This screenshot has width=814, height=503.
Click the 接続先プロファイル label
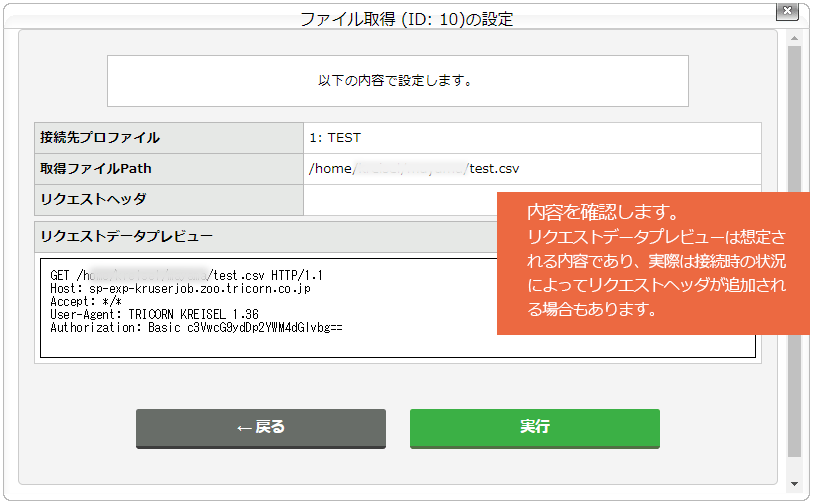click(x=100, y=138)
